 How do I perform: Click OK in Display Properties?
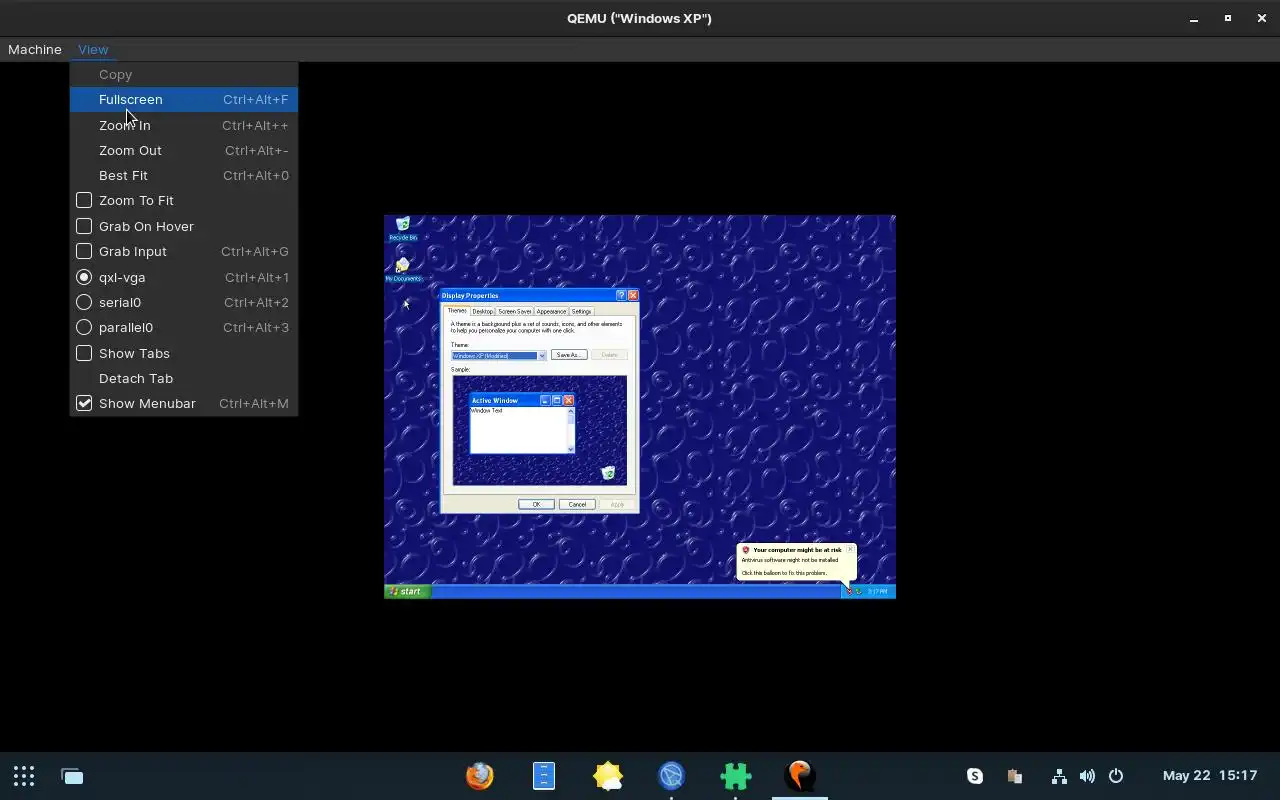536,504
